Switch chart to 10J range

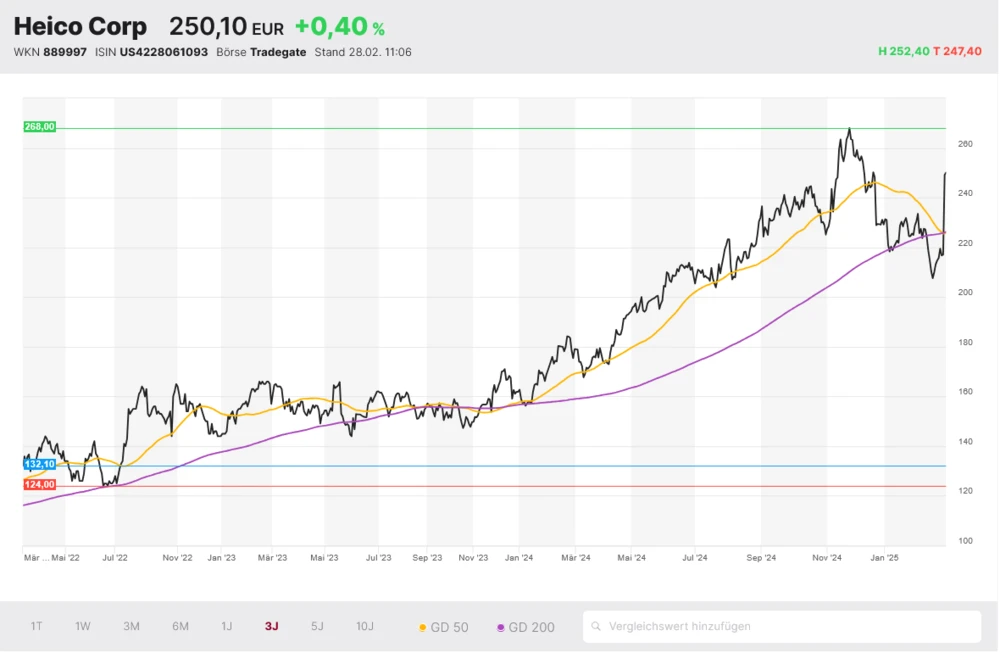pyautogui.click(x=365, y=627)
